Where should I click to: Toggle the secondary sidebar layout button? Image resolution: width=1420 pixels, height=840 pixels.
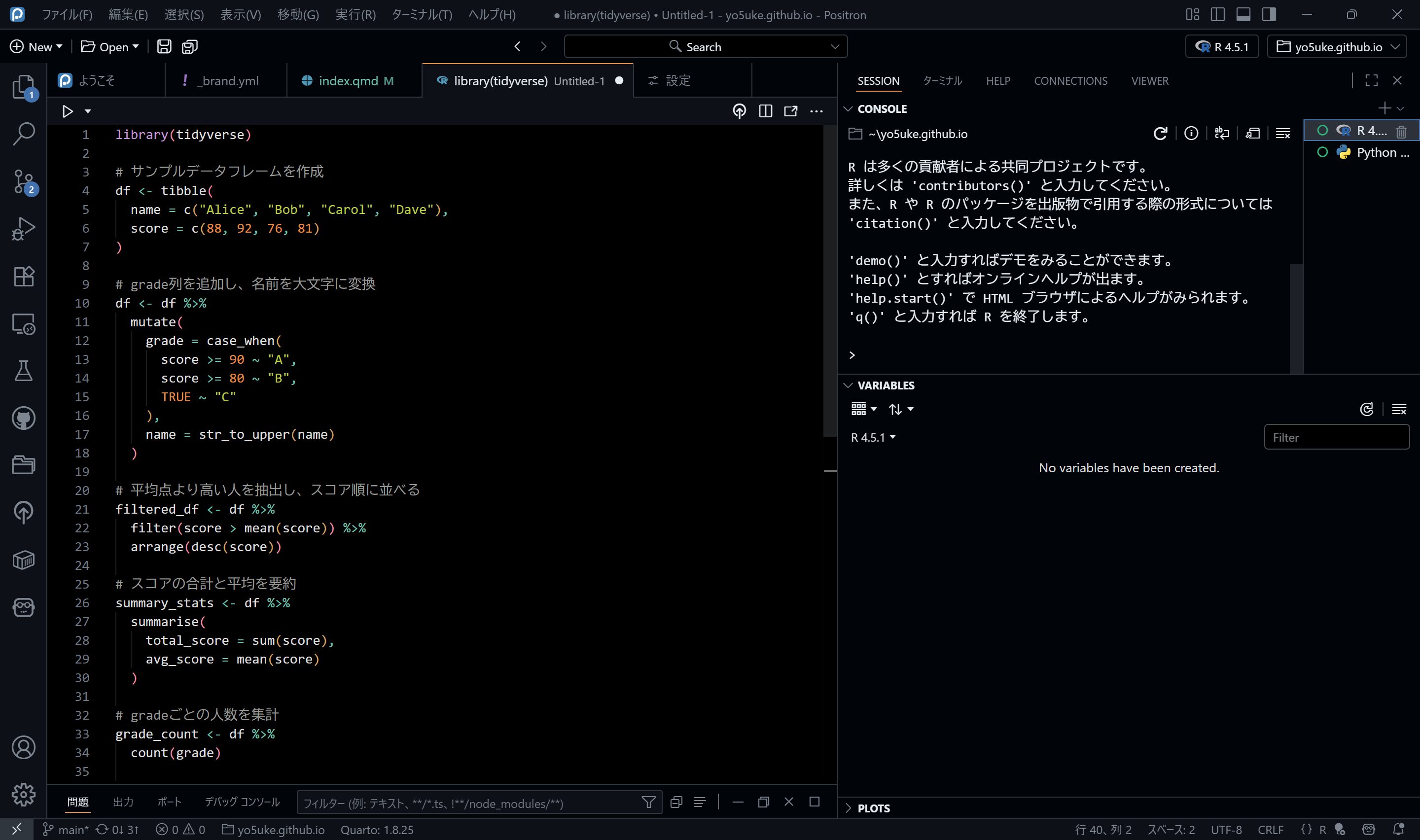pyautogui.click(x=1268, y=15)
